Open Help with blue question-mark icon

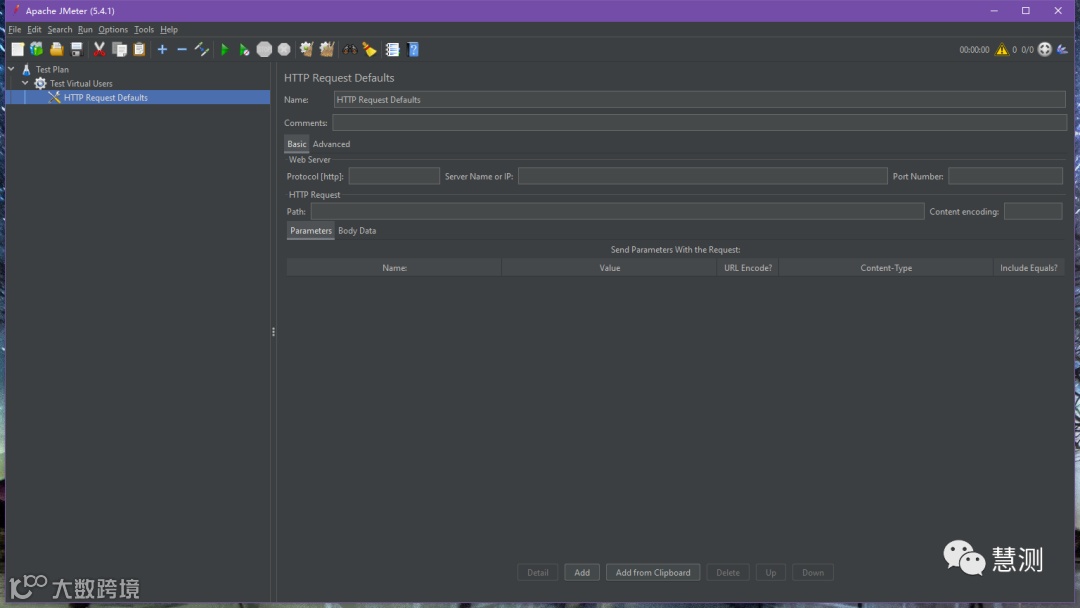(x=413, y=49)
